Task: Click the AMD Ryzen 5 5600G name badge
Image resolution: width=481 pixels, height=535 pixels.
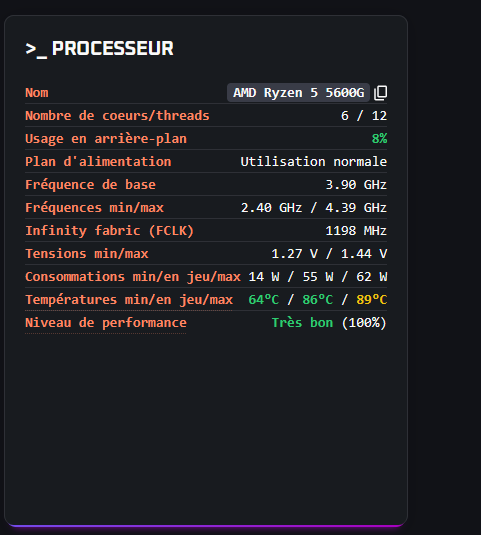Action: coord(298,92)
